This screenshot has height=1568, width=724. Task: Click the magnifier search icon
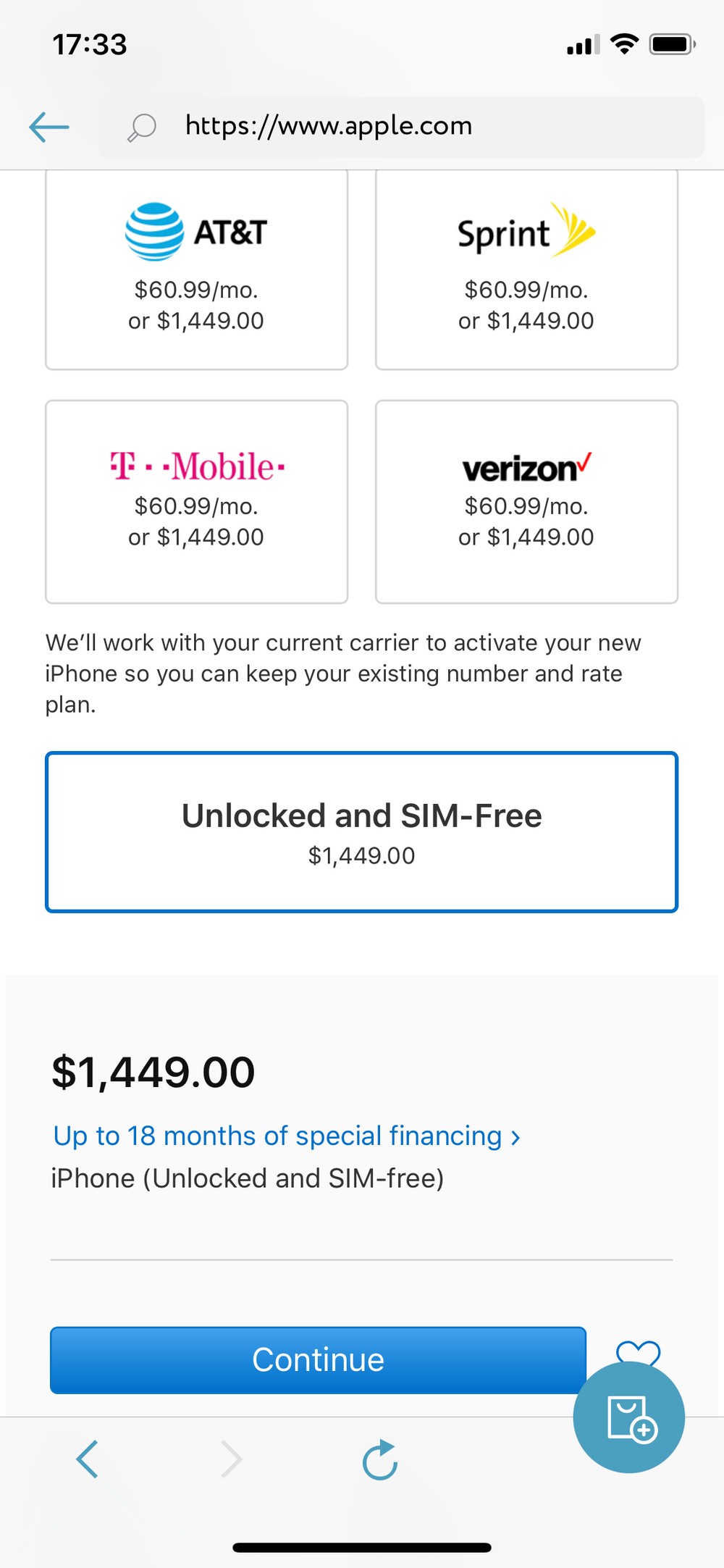(142, 127)
